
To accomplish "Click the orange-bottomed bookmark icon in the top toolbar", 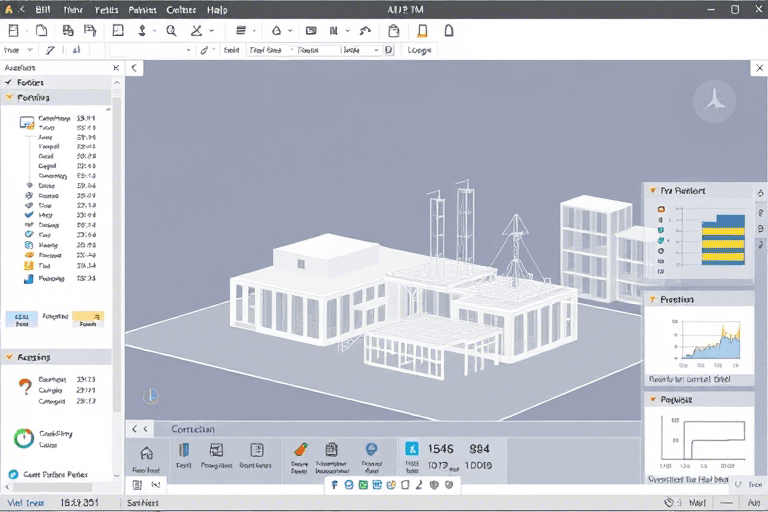I will click(x=422, y=31).
